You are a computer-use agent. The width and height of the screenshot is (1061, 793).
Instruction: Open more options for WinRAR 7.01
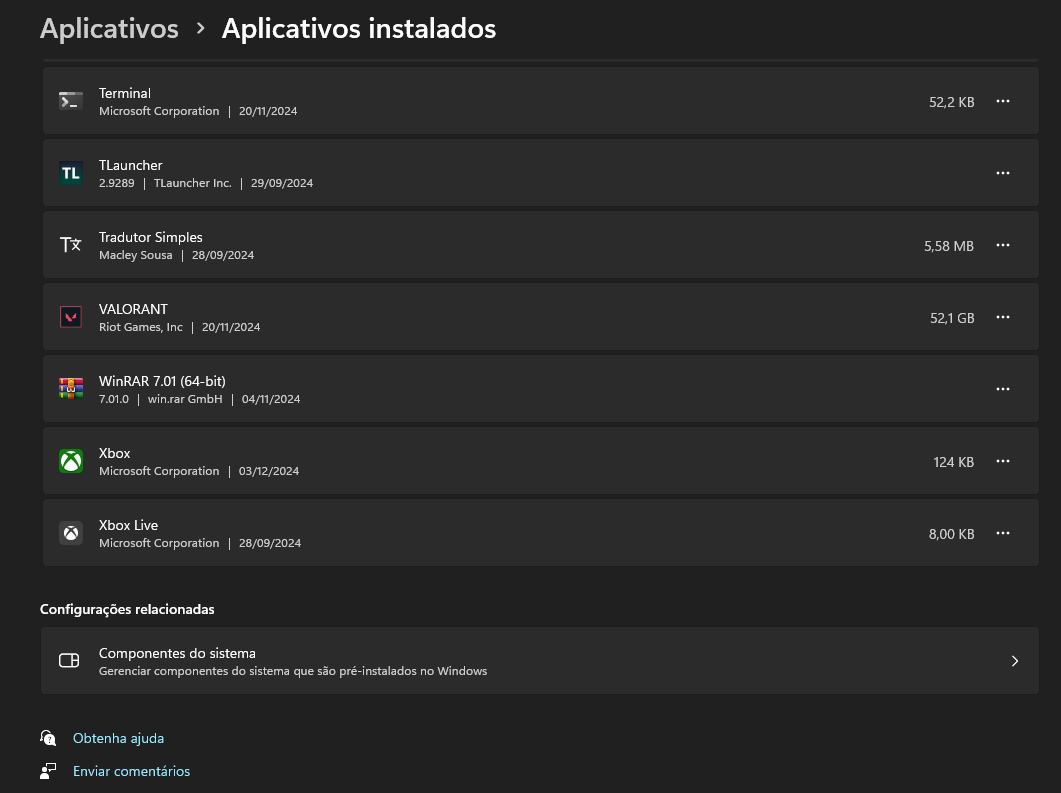[x=1003, y=389]
